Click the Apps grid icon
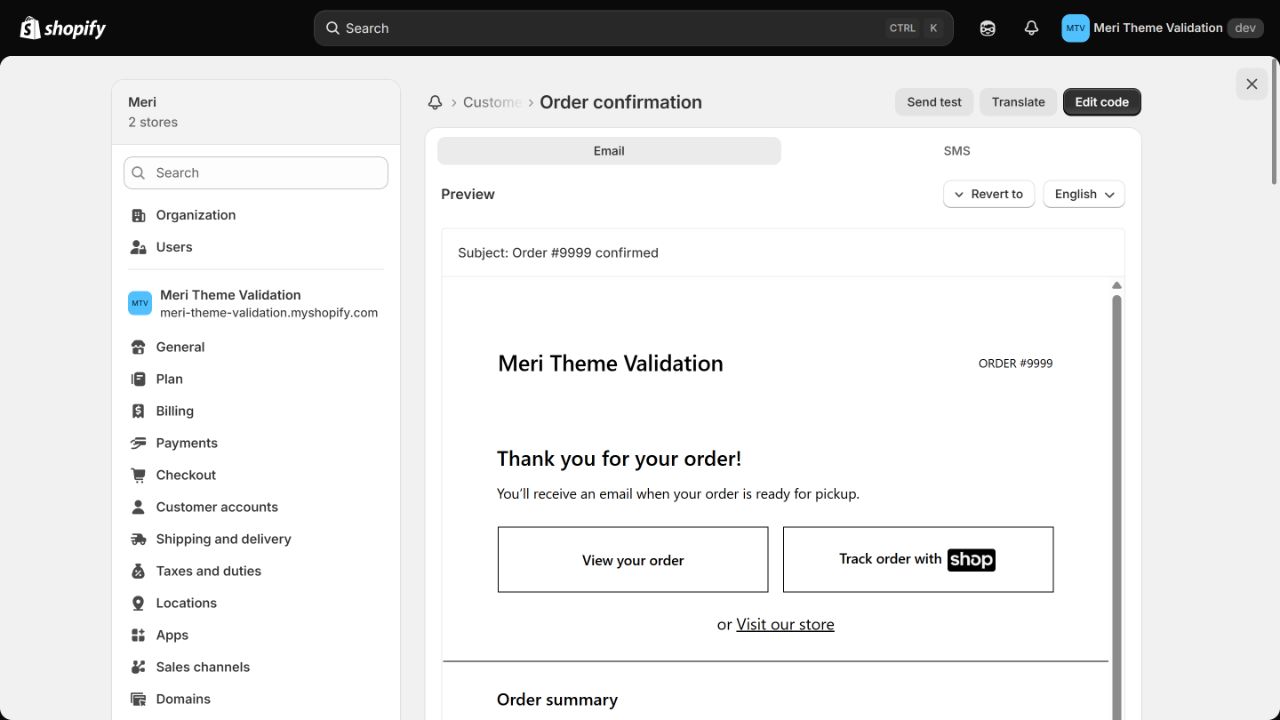This screenshot has width=1280, height=720. click(138, 635)
